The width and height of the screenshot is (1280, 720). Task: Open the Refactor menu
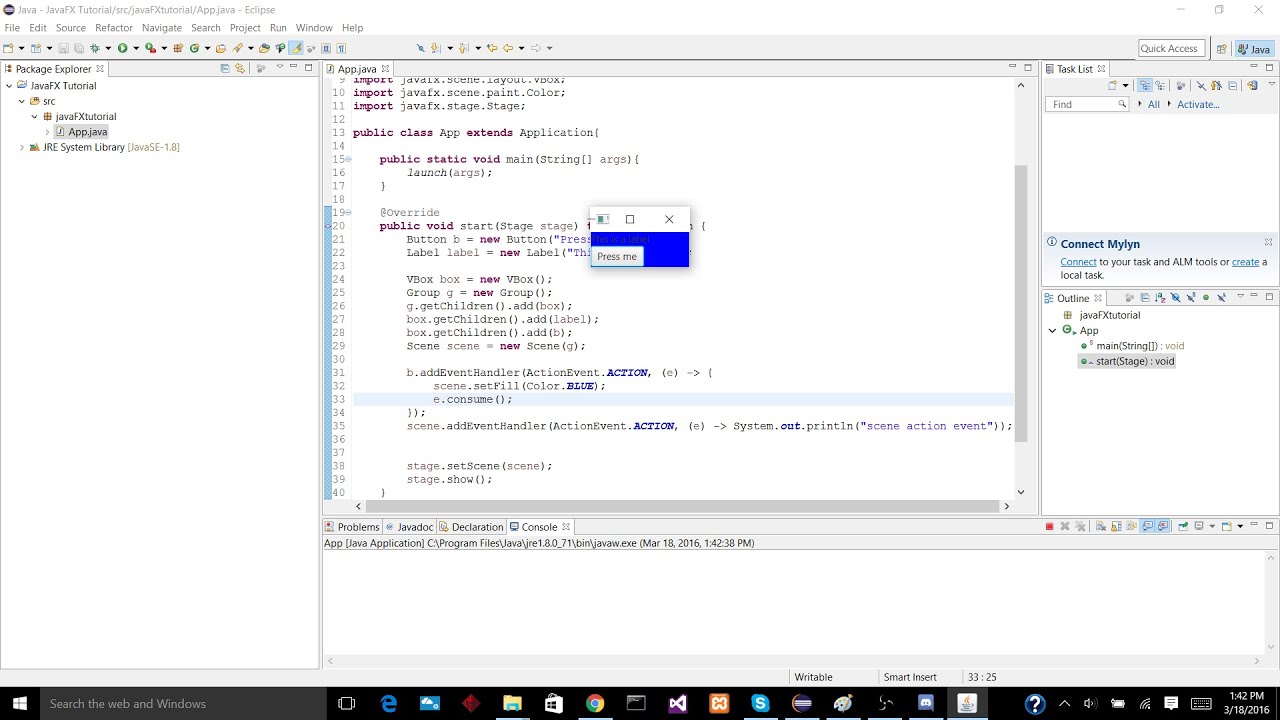114,27
